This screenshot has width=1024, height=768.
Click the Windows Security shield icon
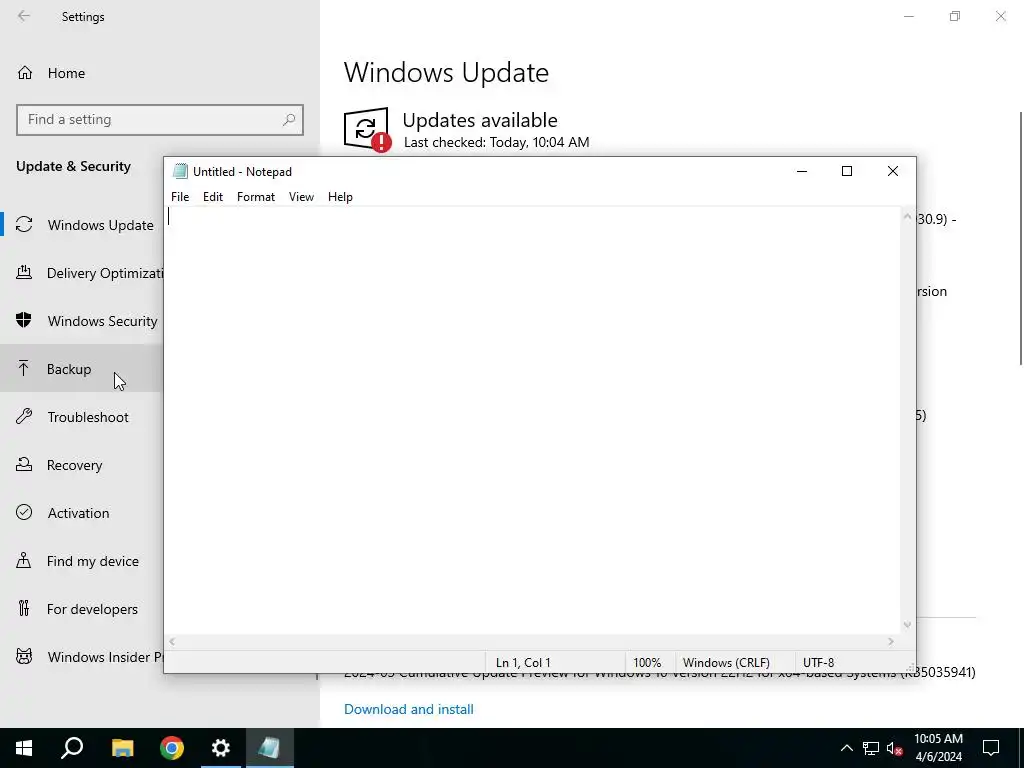24,320
